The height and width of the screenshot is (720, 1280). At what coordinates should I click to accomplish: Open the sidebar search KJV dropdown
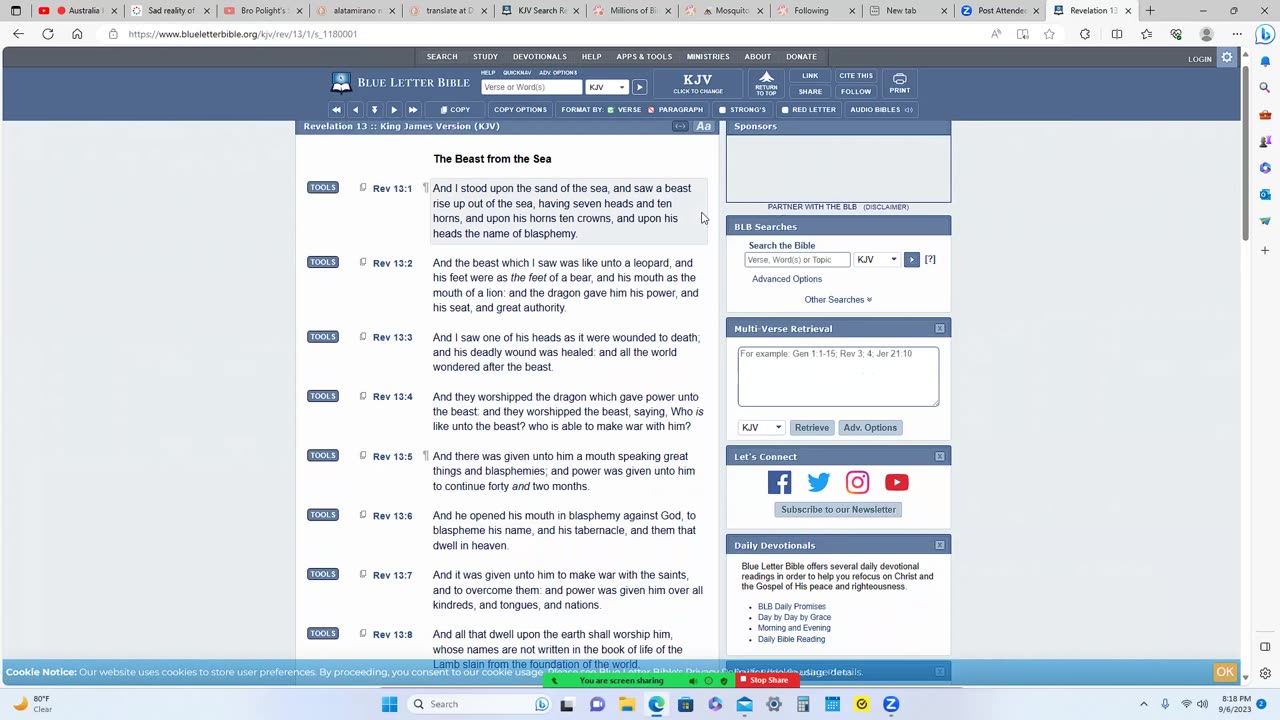[877, 260]
